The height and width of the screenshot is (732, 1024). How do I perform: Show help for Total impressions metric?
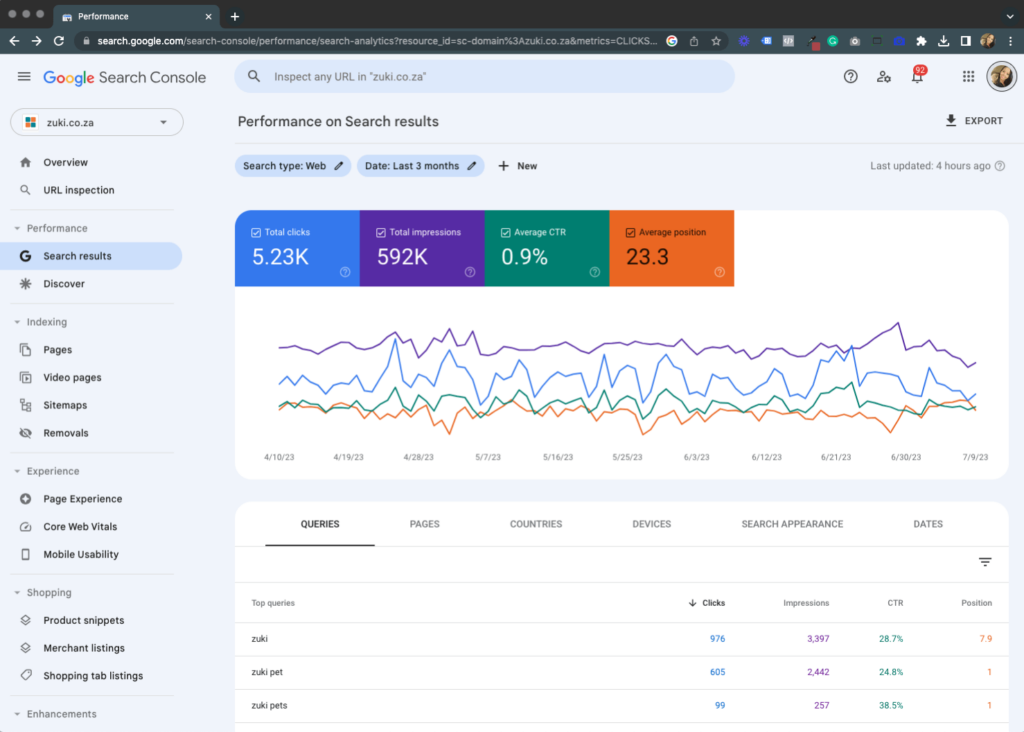[470, 272]
